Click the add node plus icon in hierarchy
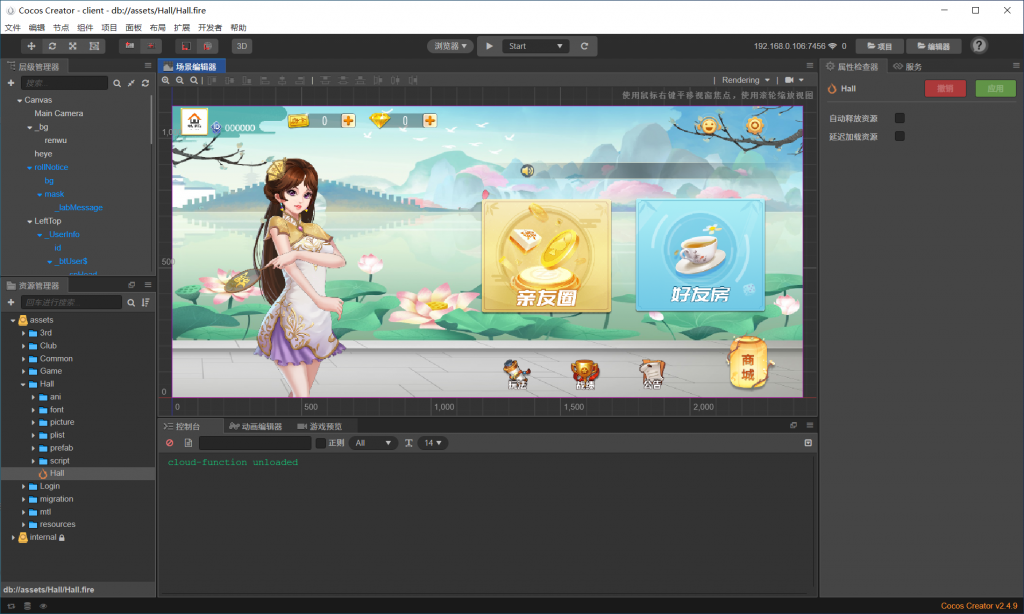Viewport: 1024px width, 614px height. 11,83
